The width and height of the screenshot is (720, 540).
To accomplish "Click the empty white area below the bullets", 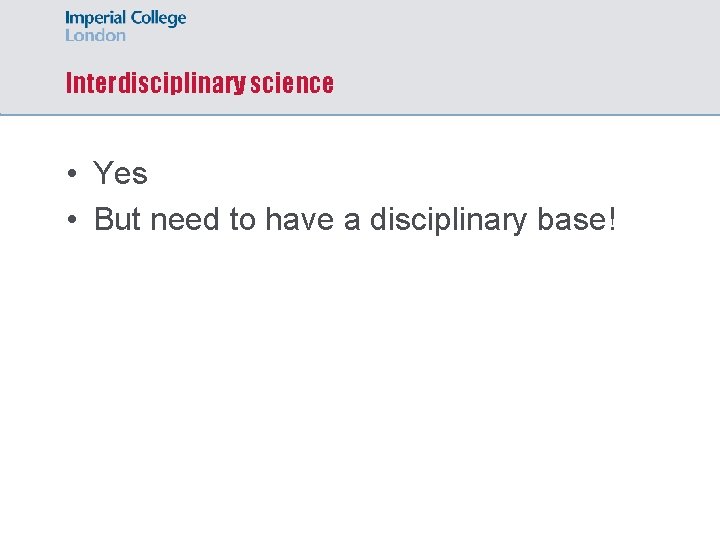I will click(x=360, y=400).
